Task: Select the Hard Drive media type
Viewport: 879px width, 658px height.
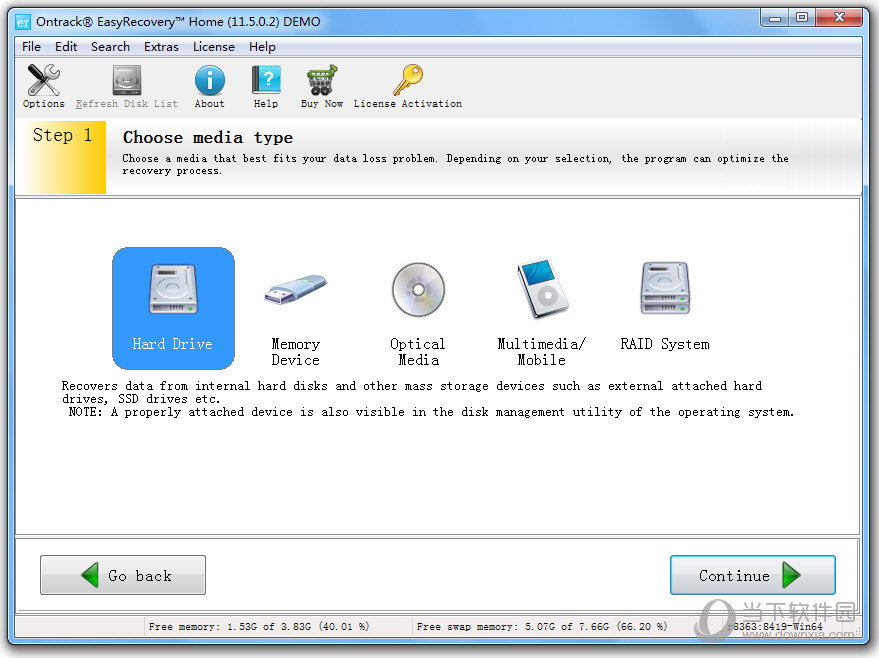Action: [173, 308]
